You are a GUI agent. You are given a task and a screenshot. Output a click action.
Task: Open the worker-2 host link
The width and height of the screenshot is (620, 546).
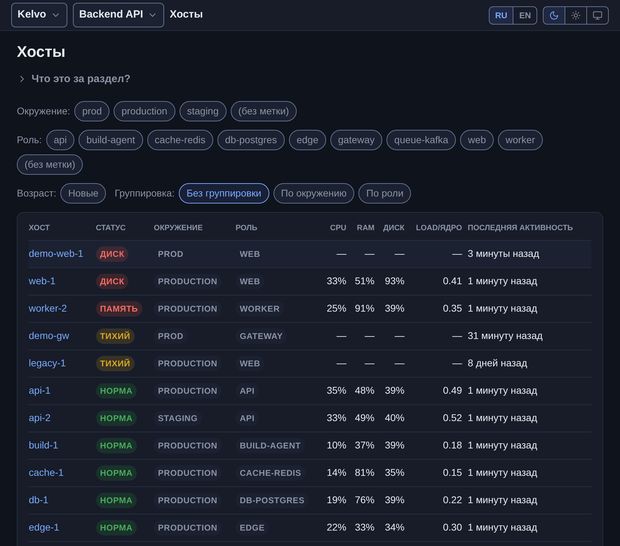point(47,308)
